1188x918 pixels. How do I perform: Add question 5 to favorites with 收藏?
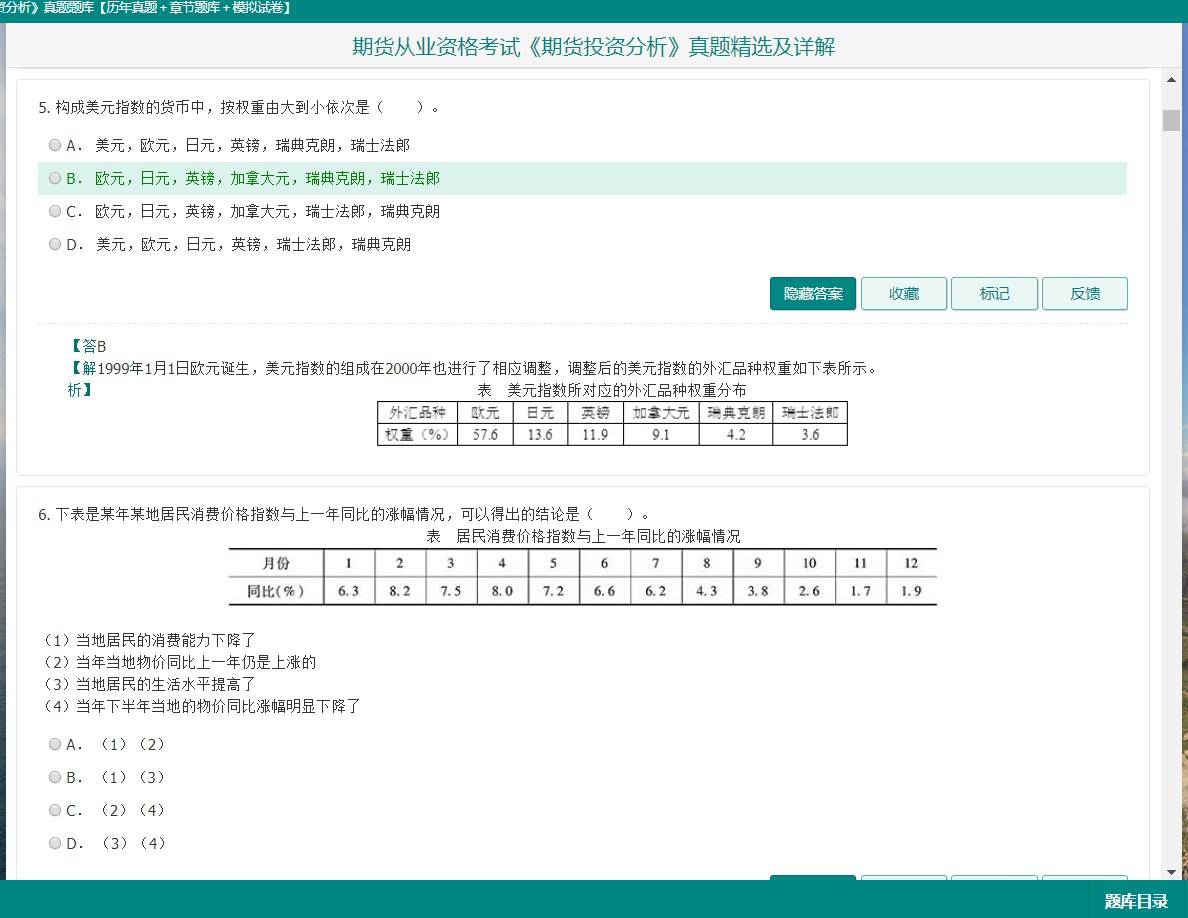point(903,294)
